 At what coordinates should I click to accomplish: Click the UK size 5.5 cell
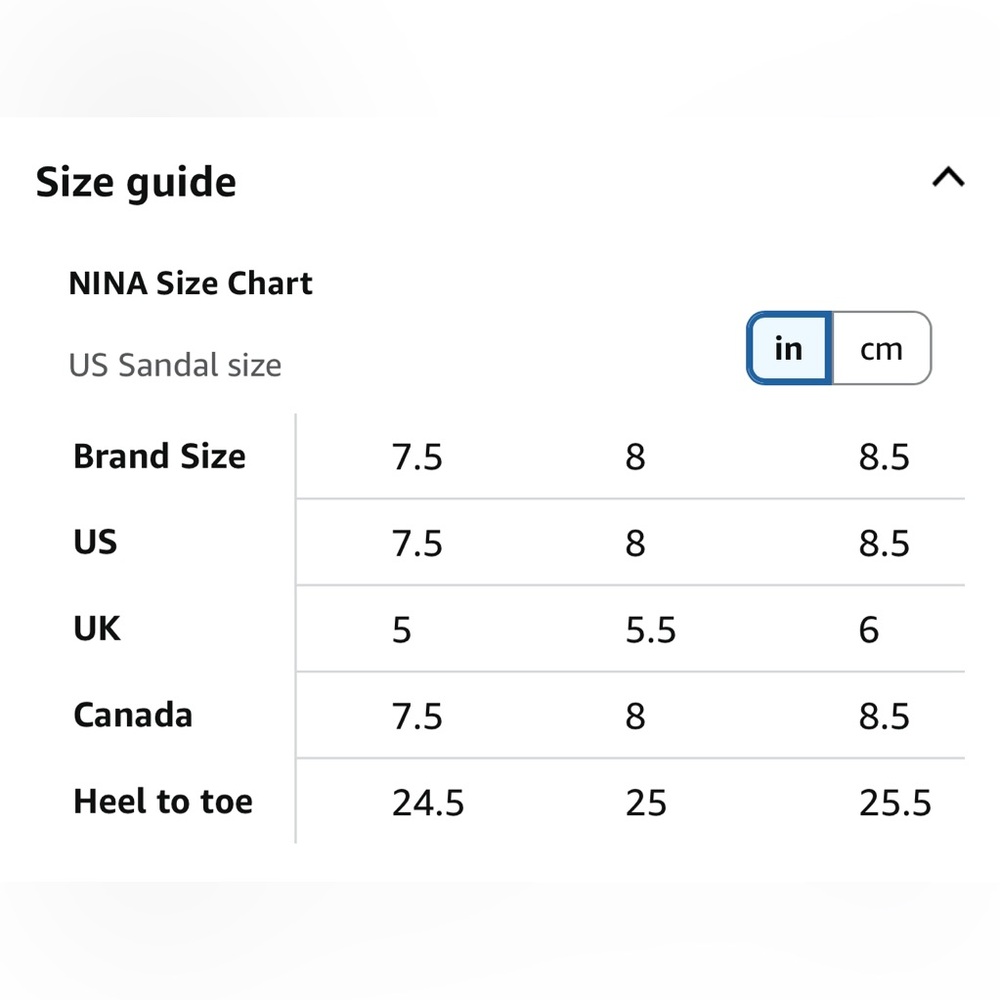pyautogui.click(x=651, y=630)
